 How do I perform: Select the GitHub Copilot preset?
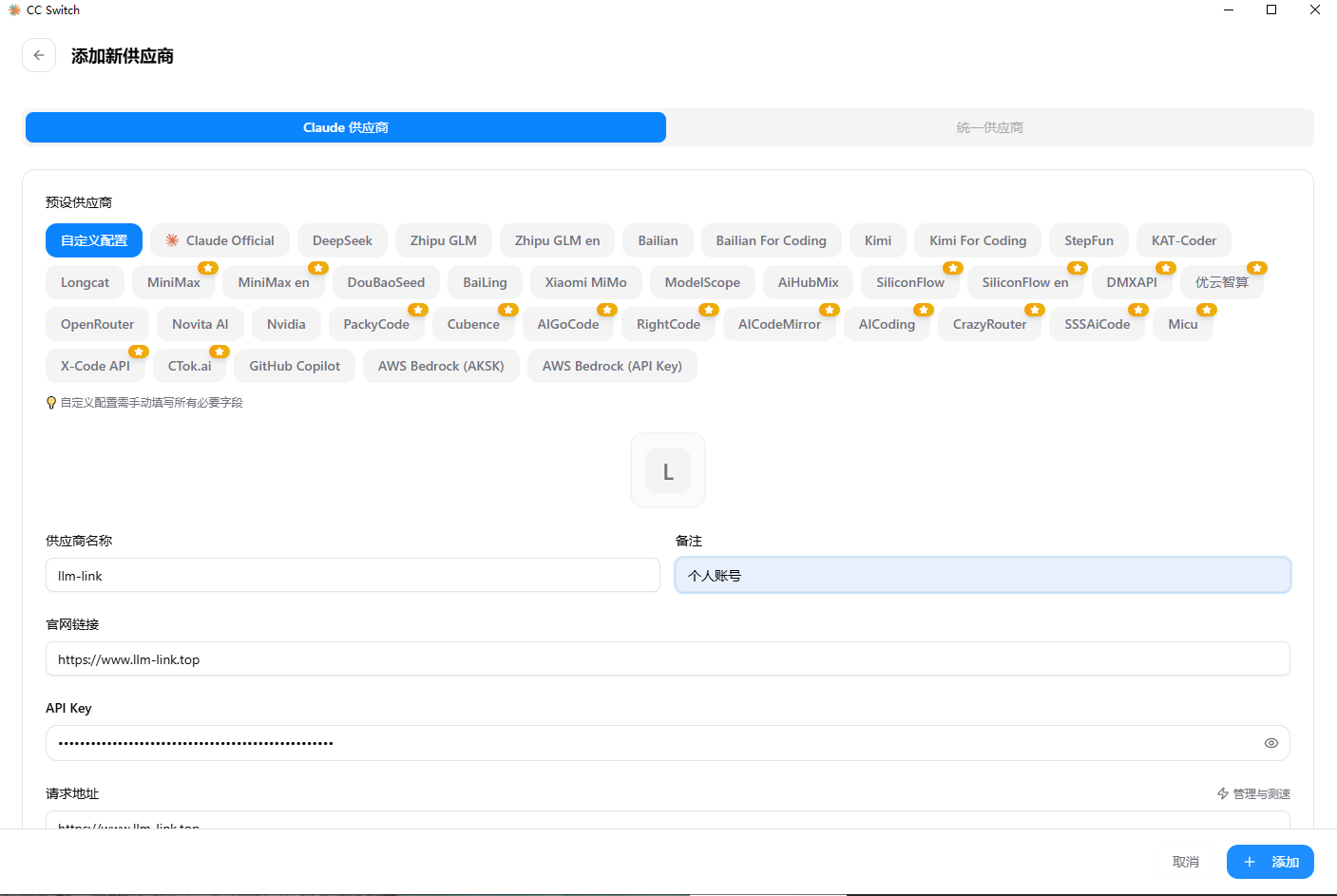click(295, 366)
